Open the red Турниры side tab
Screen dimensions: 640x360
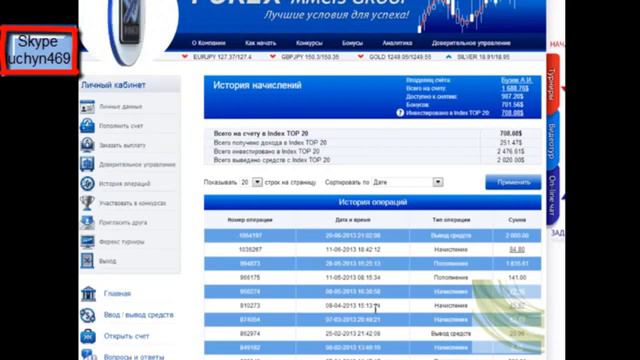(x=552, y=84)
